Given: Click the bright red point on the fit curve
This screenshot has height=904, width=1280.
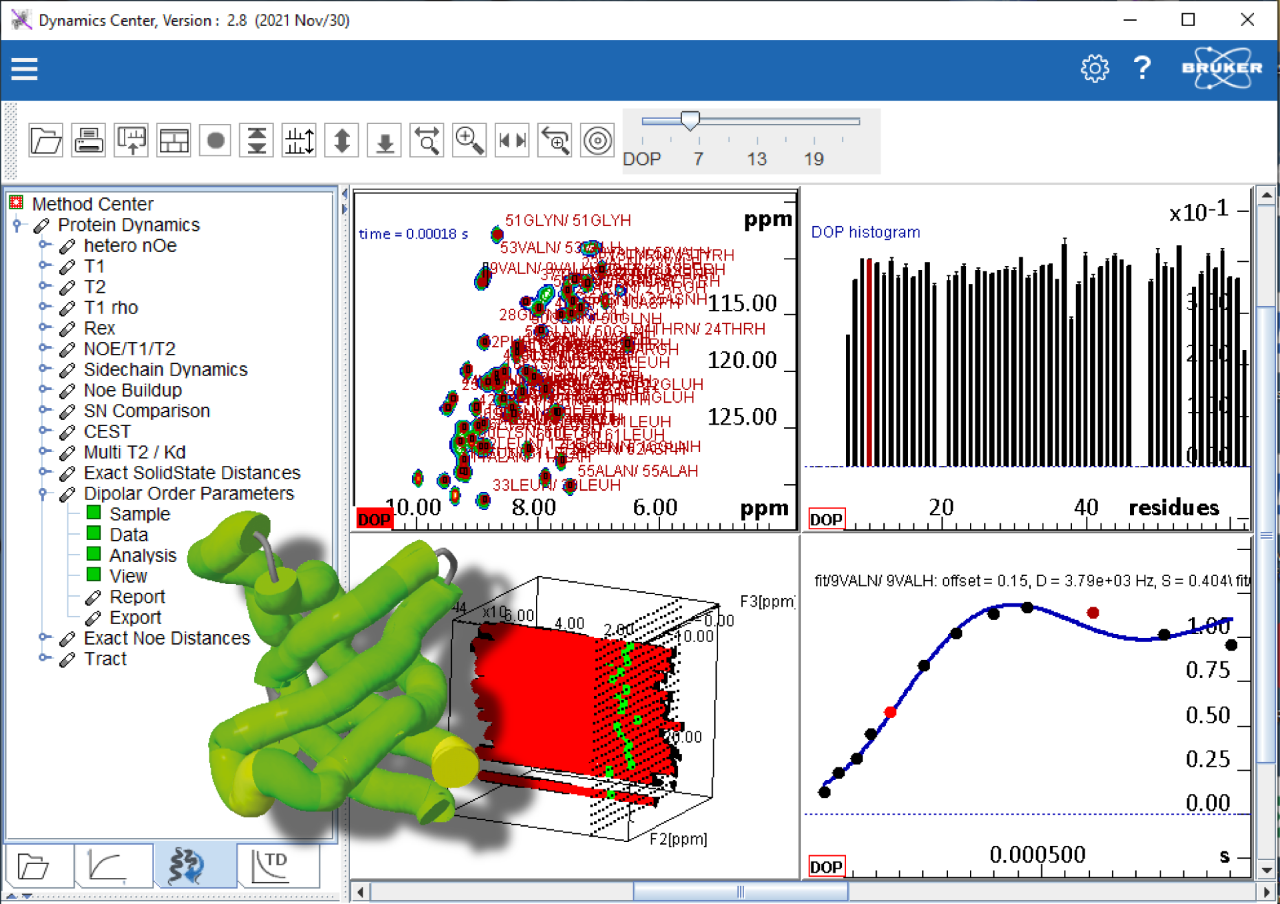Looking at the screenshot, I should (x=890, y=712).
